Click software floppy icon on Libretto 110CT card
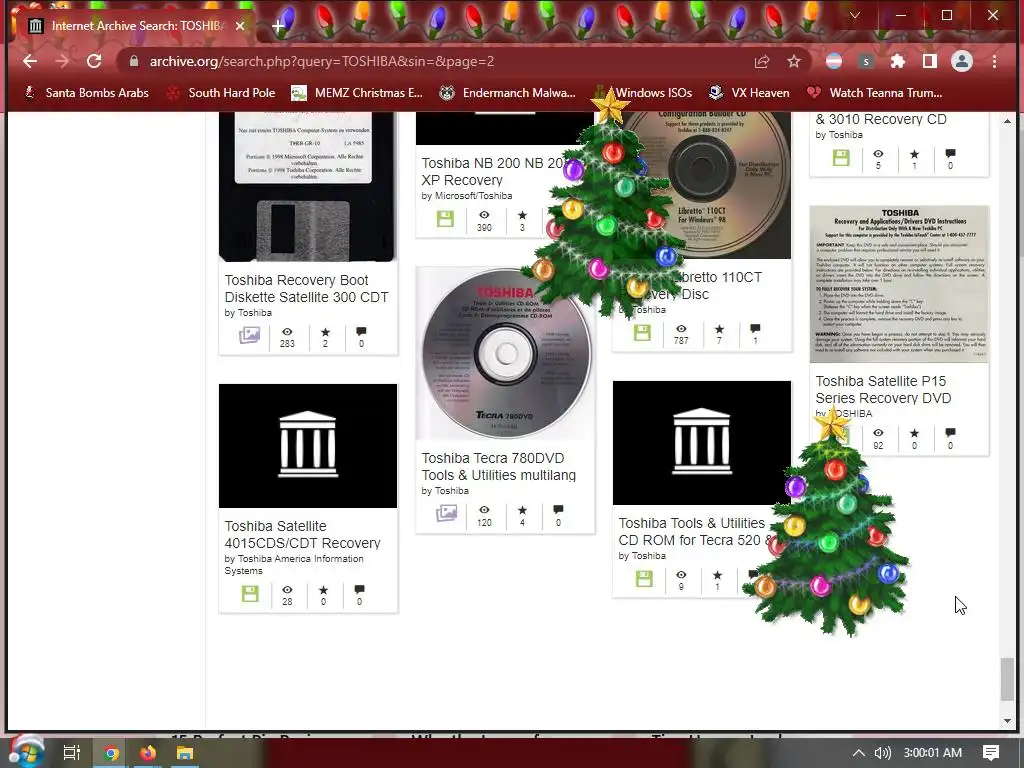This screenshot has width=1024, height=768. click(643, 332)
